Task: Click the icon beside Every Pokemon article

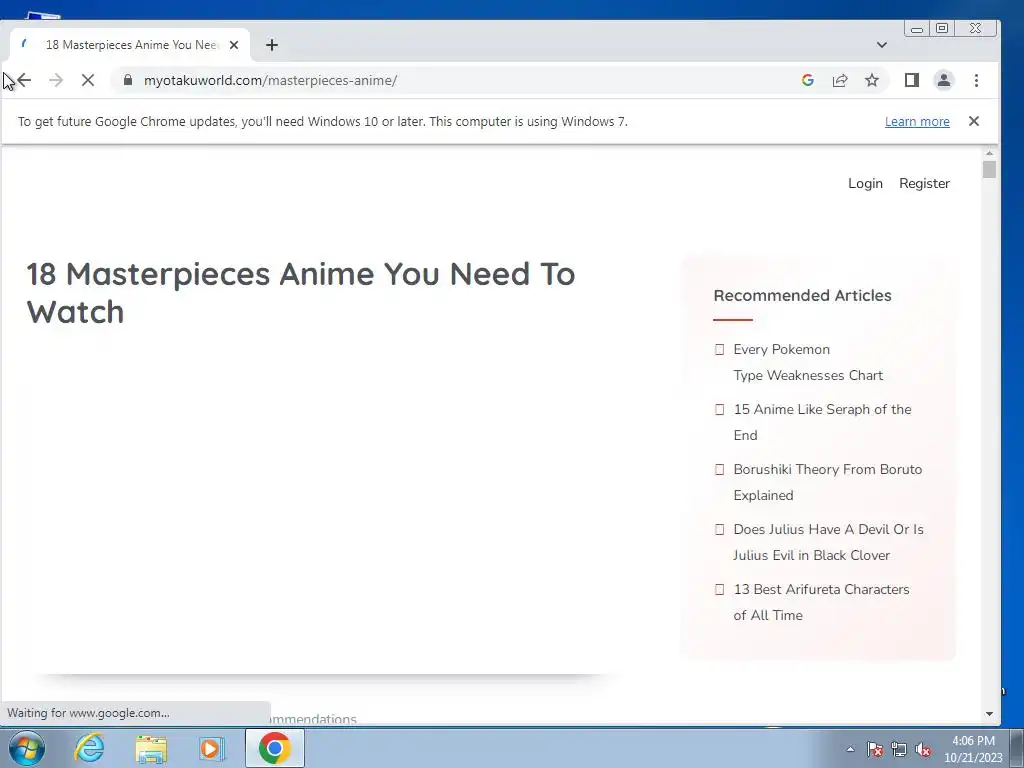Action: pos(719,349)
